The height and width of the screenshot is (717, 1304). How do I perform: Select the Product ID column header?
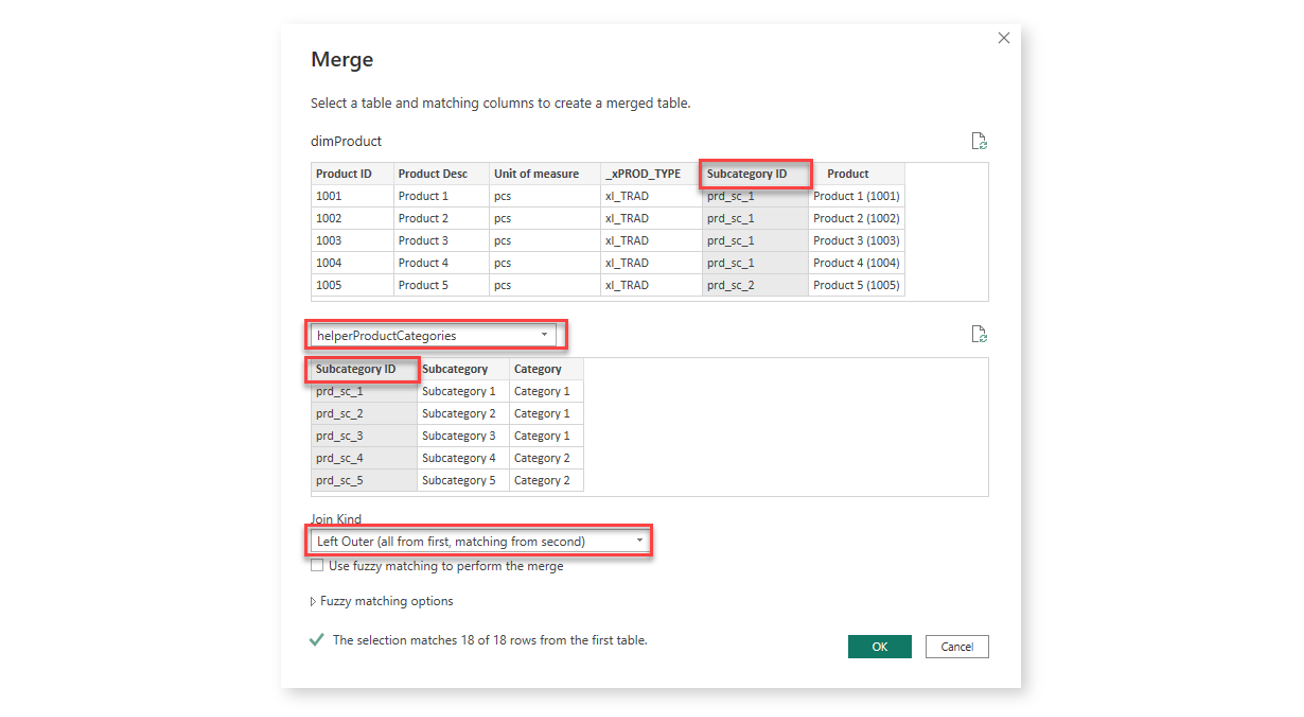click(x=352, y=174)
